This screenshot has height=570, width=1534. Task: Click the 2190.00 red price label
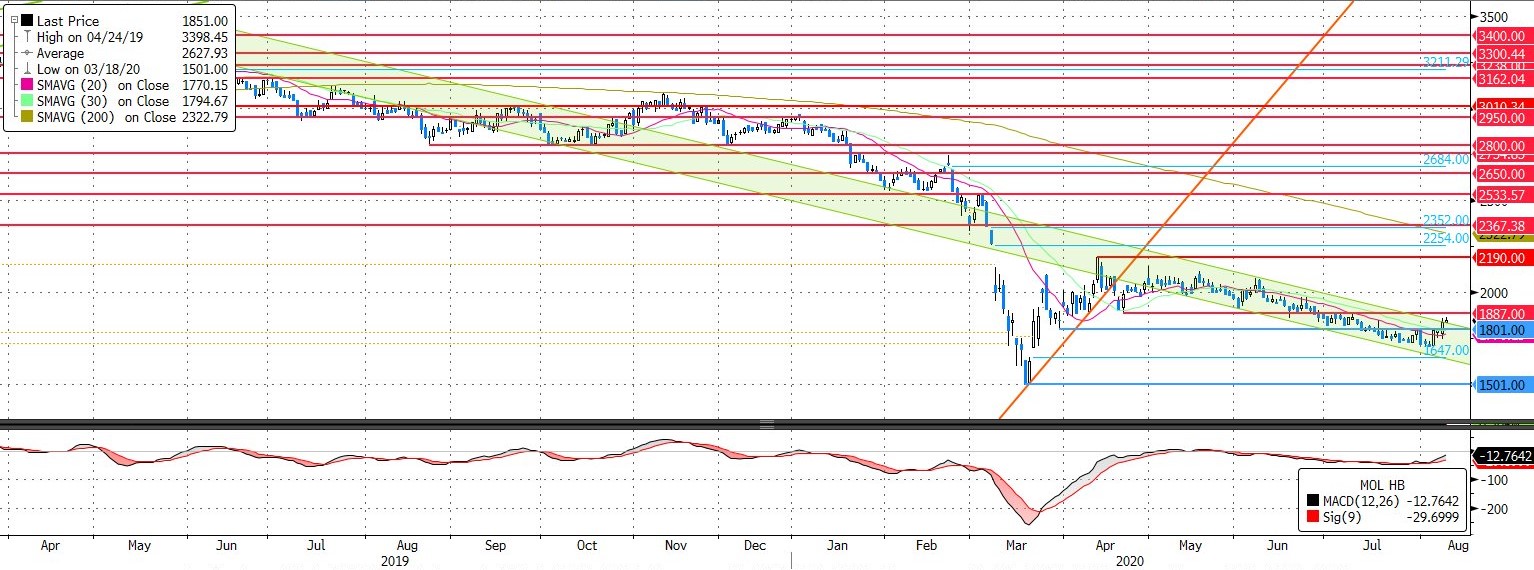tap(1504, 258)
